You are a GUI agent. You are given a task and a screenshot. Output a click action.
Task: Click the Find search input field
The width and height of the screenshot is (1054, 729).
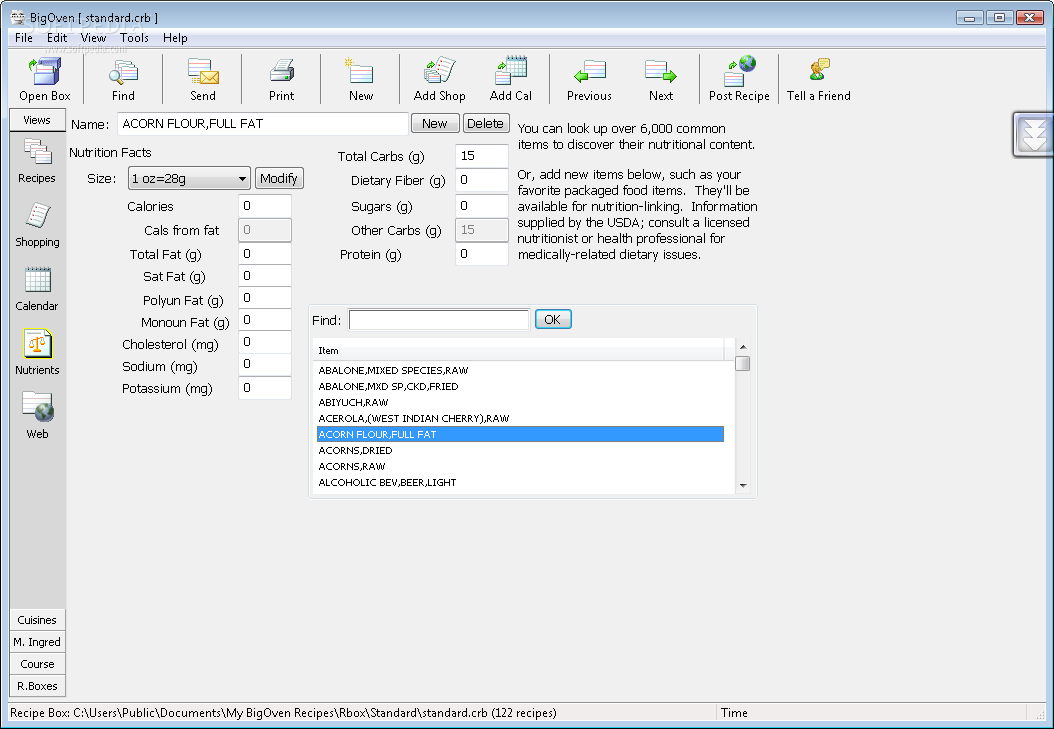point(439,320)
